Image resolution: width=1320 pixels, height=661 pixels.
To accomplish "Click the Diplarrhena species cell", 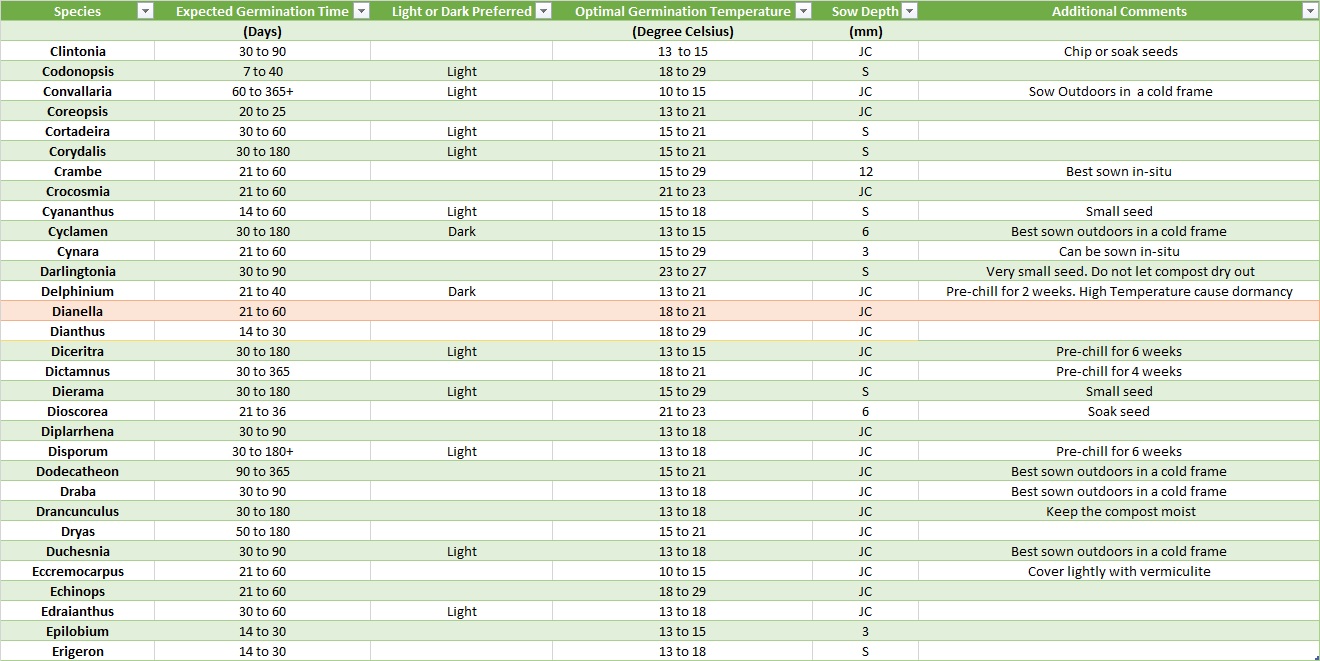I will coord(78,431).
